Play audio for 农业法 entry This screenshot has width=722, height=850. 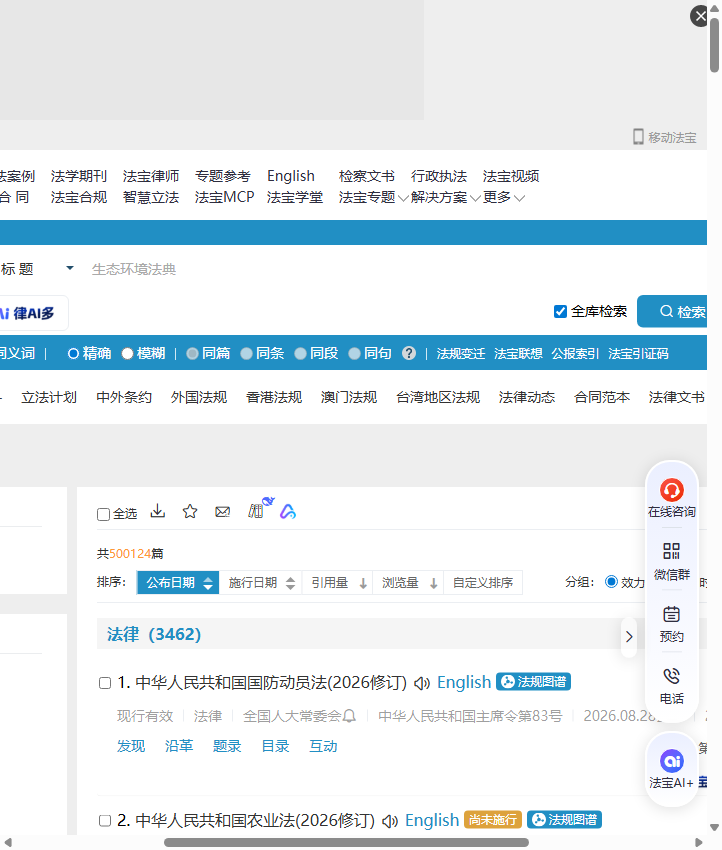coord(390,821)
